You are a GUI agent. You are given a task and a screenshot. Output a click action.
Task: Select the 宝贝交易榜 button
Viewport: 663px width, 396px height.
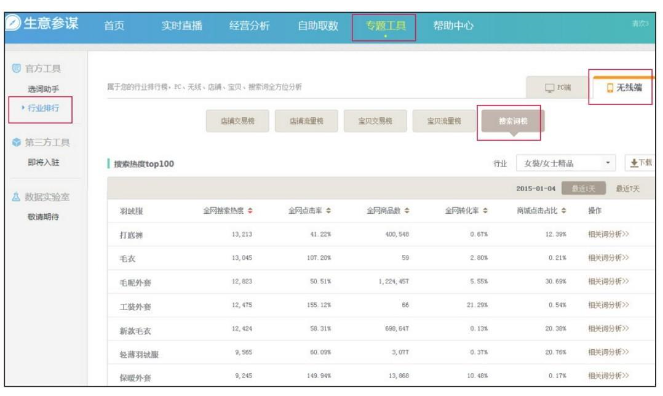(375, 121)
